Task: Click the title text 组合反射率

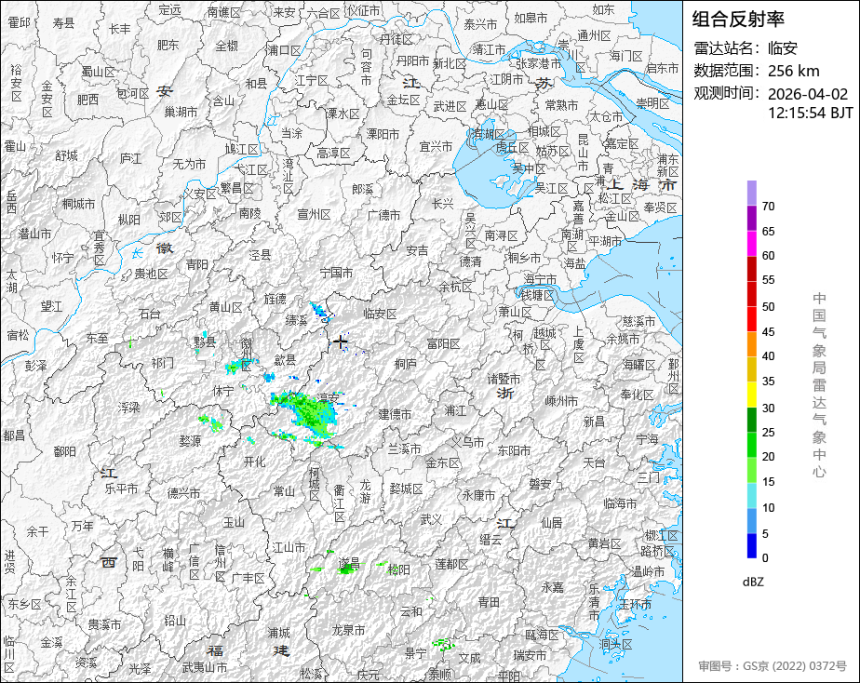Action: coord(738,19)
